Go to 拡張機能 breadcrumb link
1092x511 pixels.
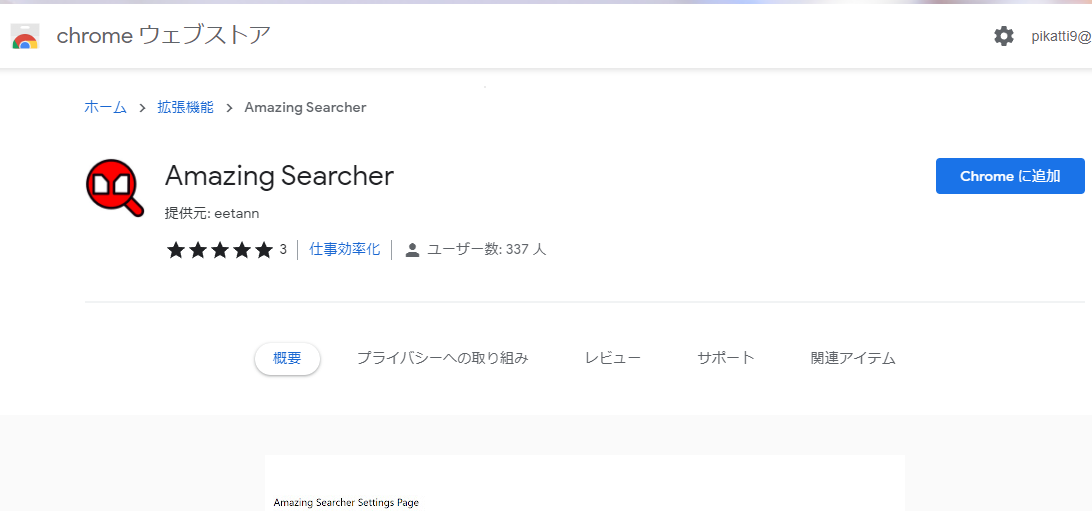[x=185, y=107]
